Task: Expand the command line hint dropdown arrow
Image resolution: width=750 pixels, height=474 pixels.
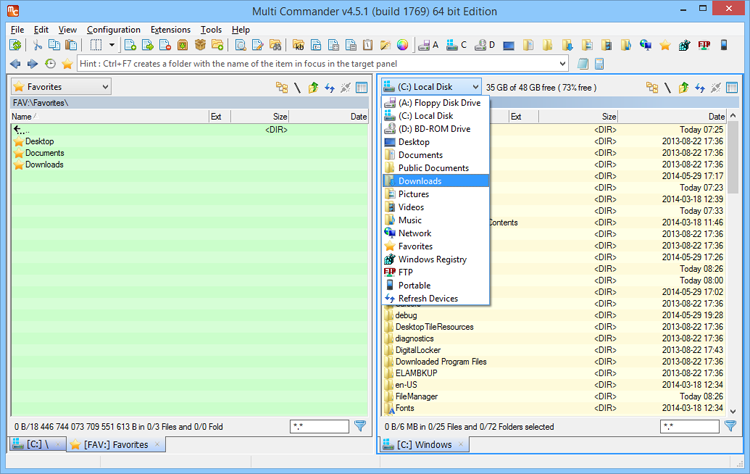Action: point(562,64)
